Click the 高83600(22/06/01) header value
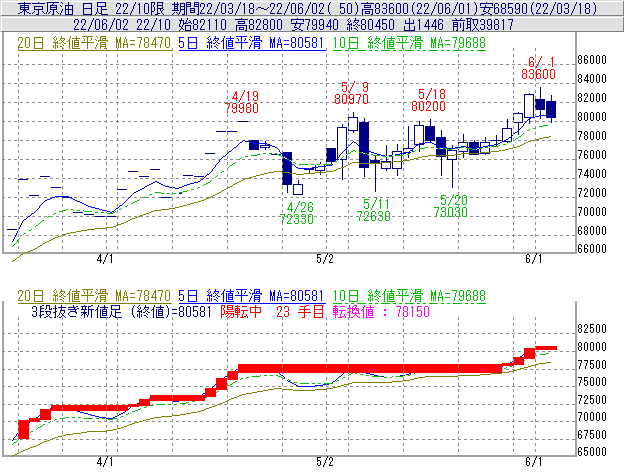Viewport: 624px width, 475px height. coord(419,8)
